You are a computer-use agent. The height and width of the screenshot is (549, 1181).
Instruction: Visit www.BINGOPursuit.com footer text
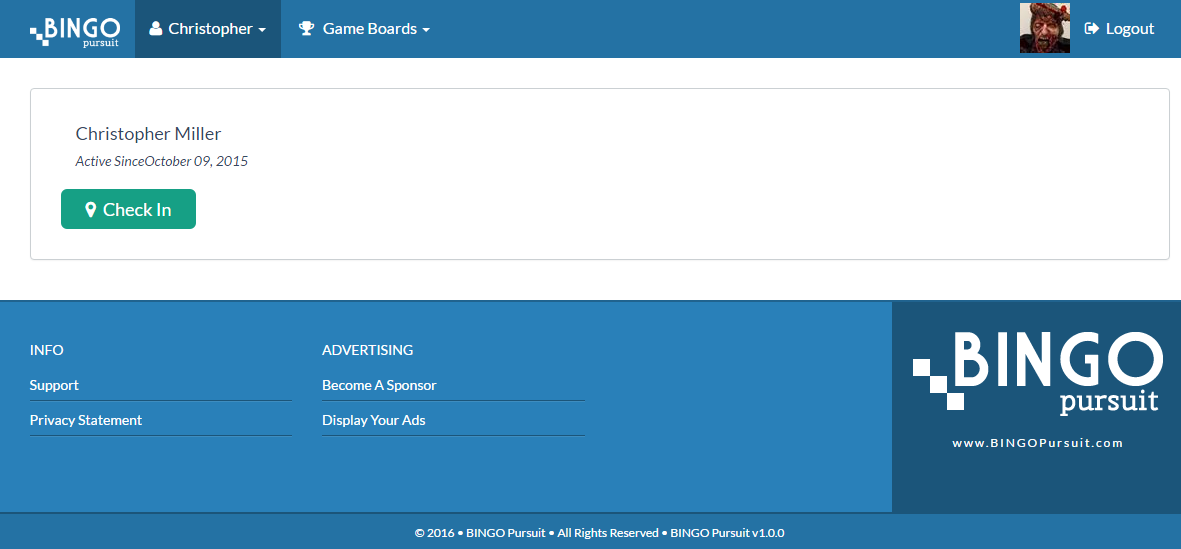(x=1037, y=443)
